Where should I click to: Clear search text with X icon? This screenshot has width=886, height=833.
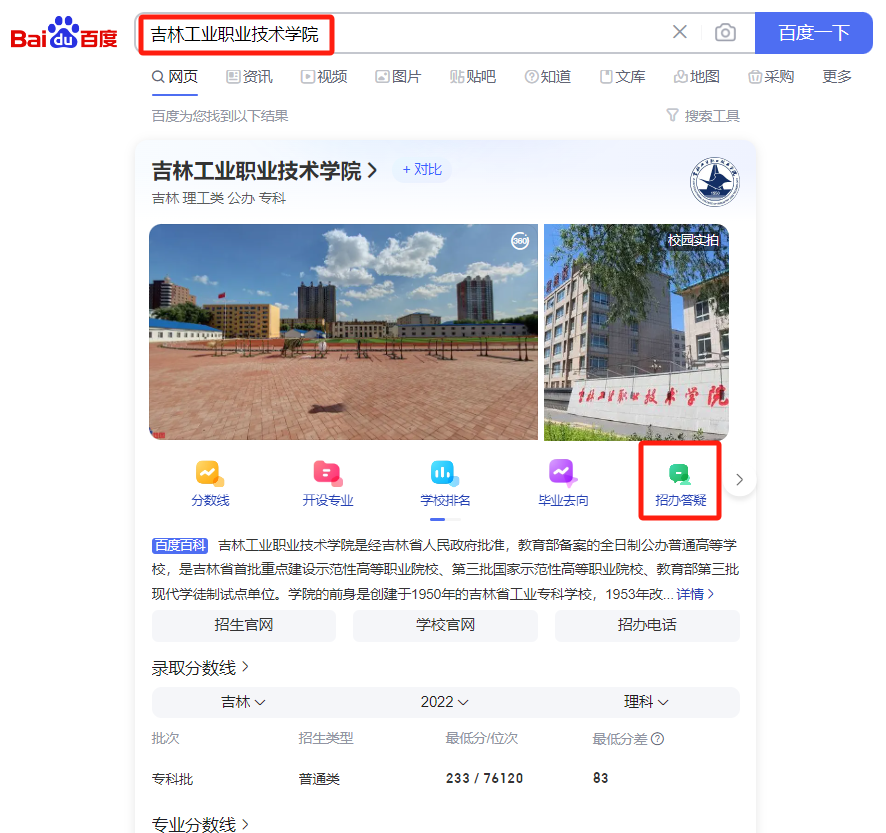[680, 33]
